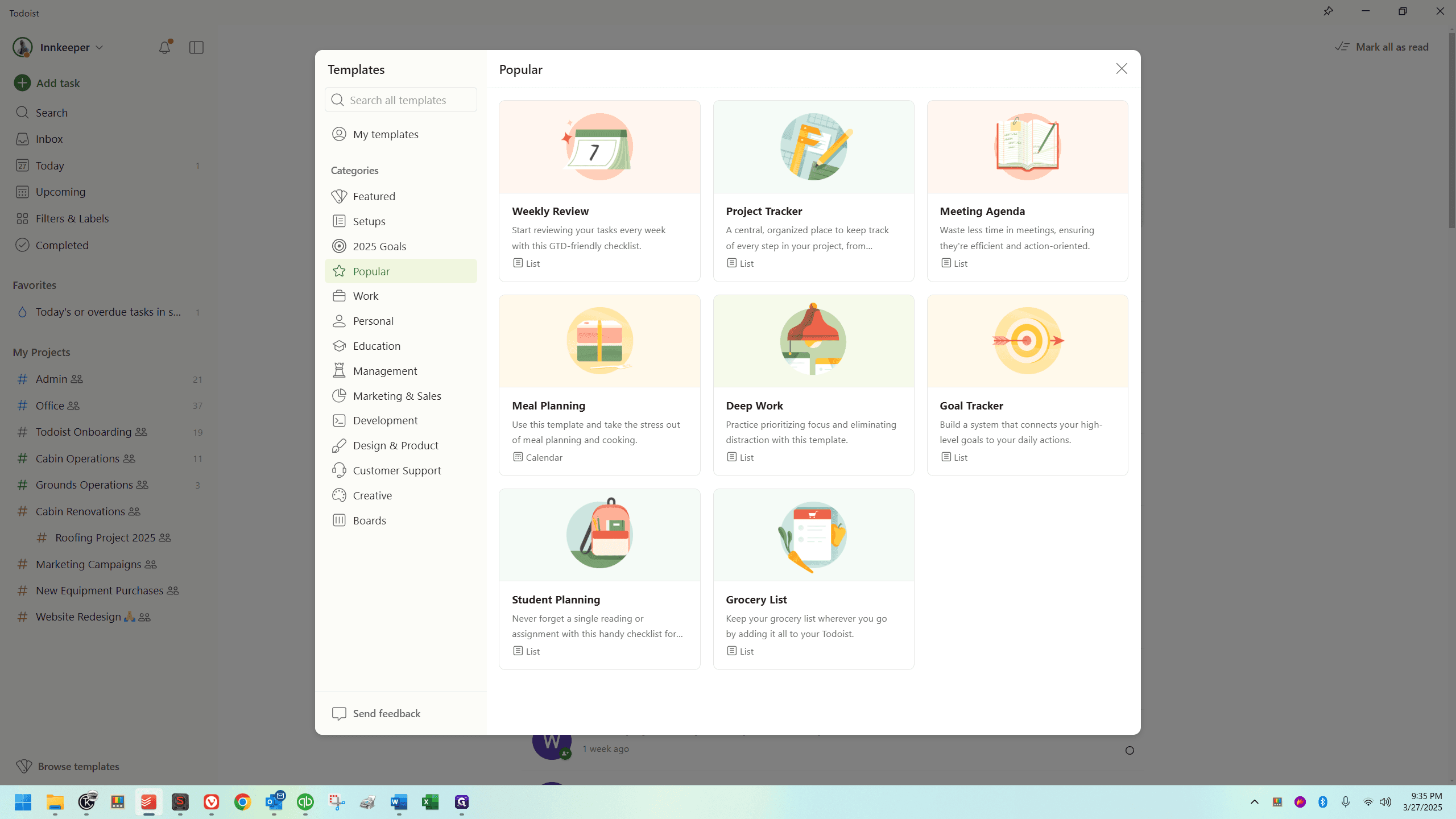This screenshot has width=1456, height=819.
Task: Select the Popular category
Action: tap(401, 271)
